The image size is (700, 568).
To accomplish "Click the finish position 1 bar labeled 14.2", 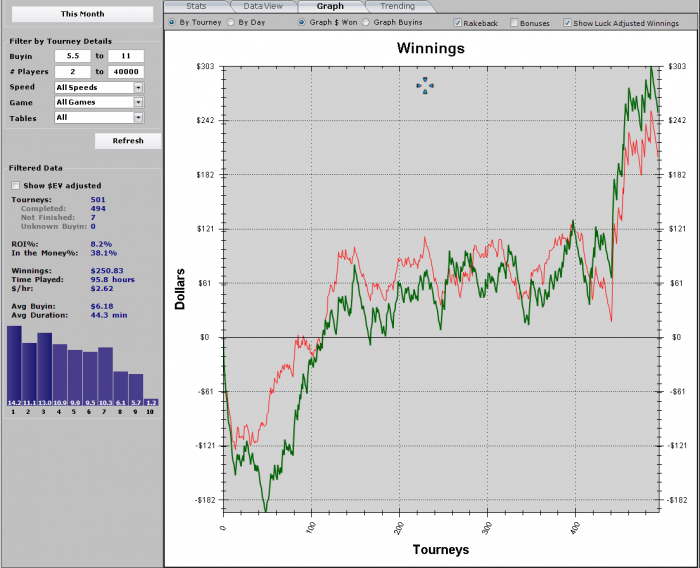I will (14, 366).
